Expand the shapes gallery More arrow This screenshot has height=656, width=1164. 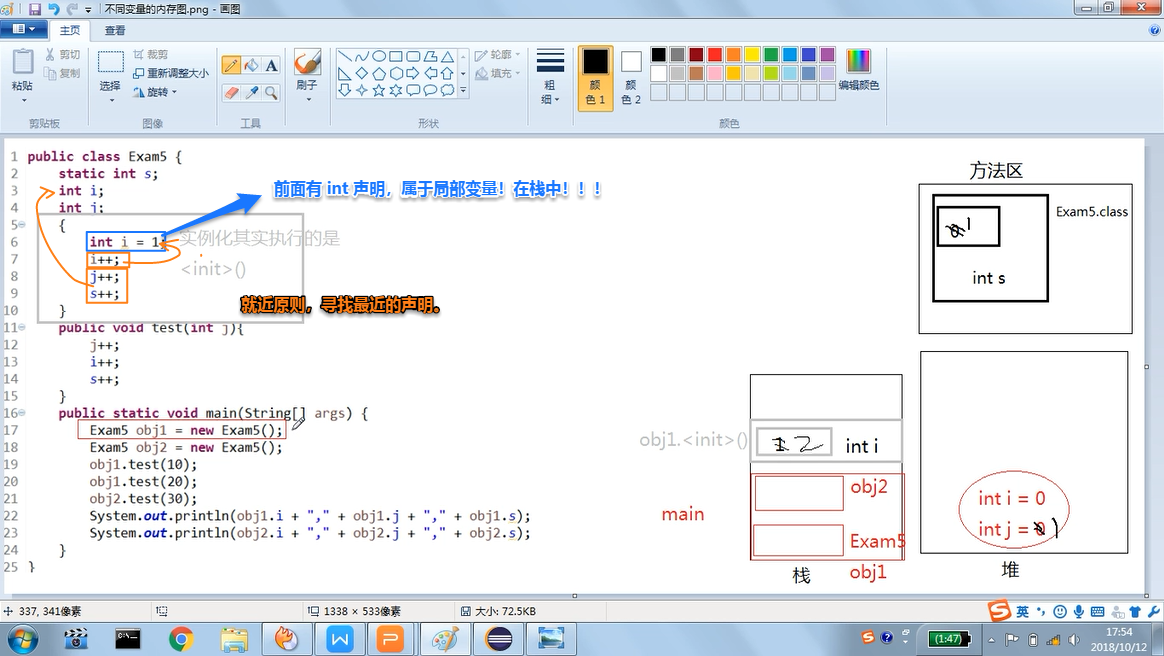463,91
